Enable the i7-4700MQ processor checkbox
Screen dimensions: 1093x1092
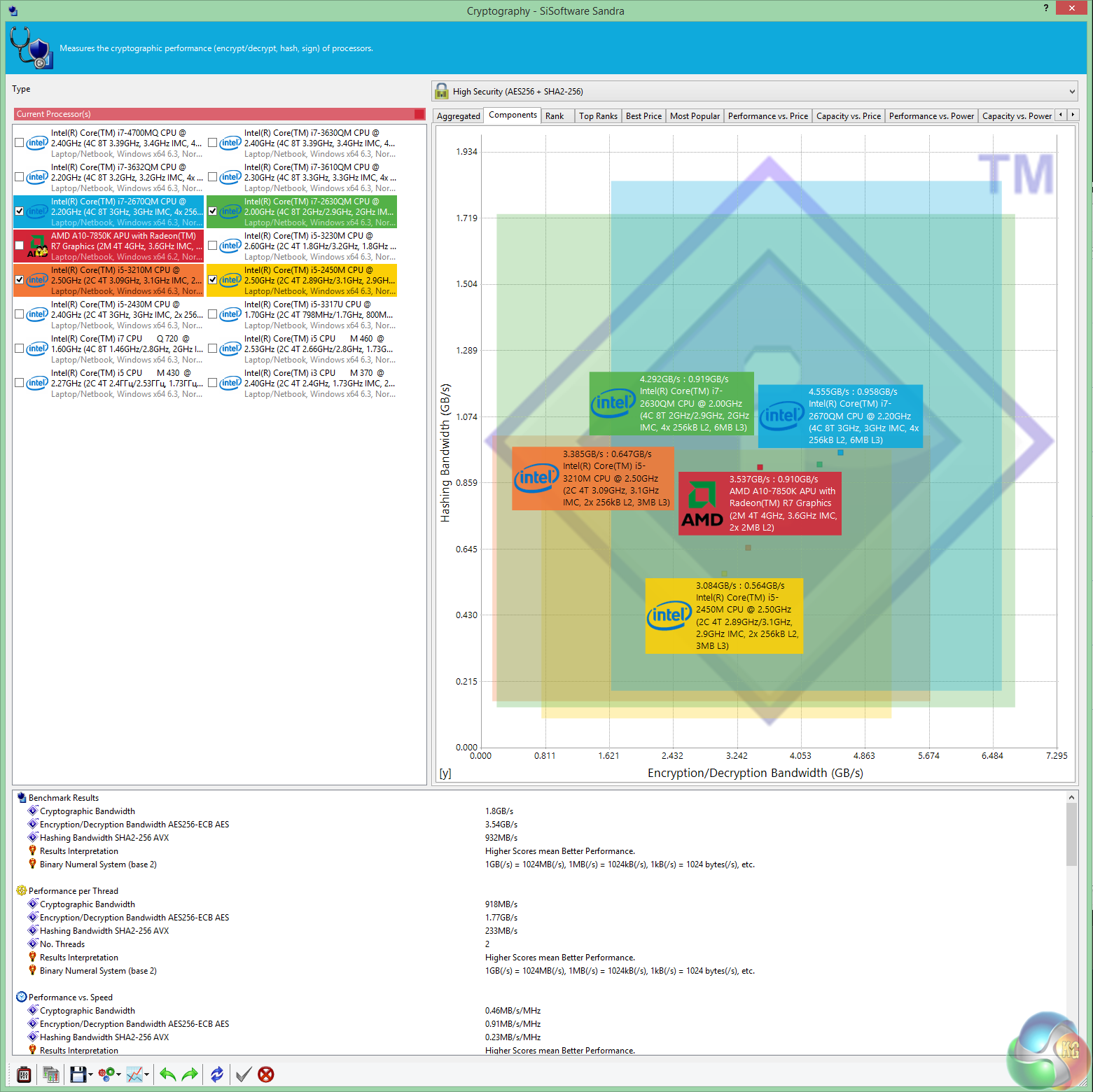tap(19, 143)
